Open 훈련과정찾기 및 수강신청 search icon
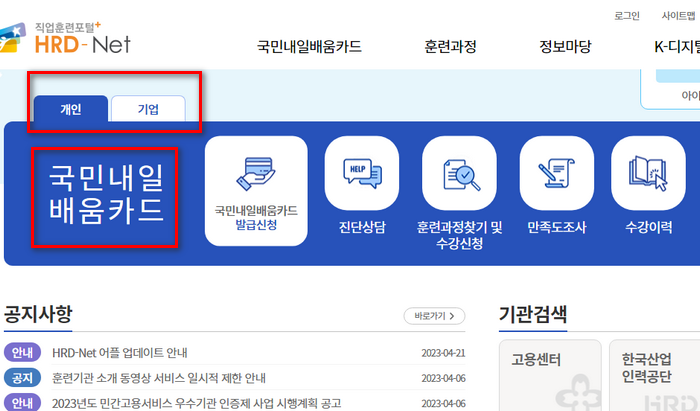 tap(459, 173)
